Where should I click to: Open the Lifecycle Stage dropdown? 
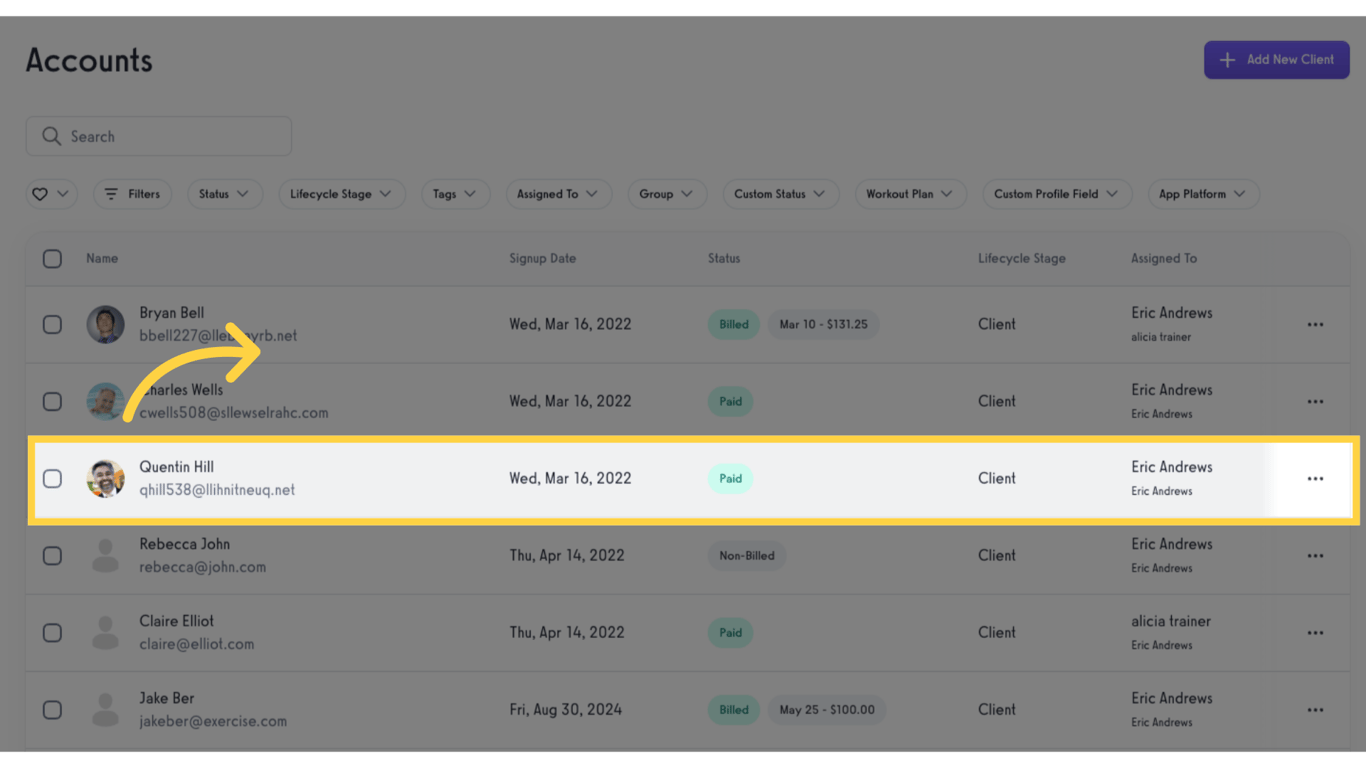pyautogui.click(x=342, y=194)
